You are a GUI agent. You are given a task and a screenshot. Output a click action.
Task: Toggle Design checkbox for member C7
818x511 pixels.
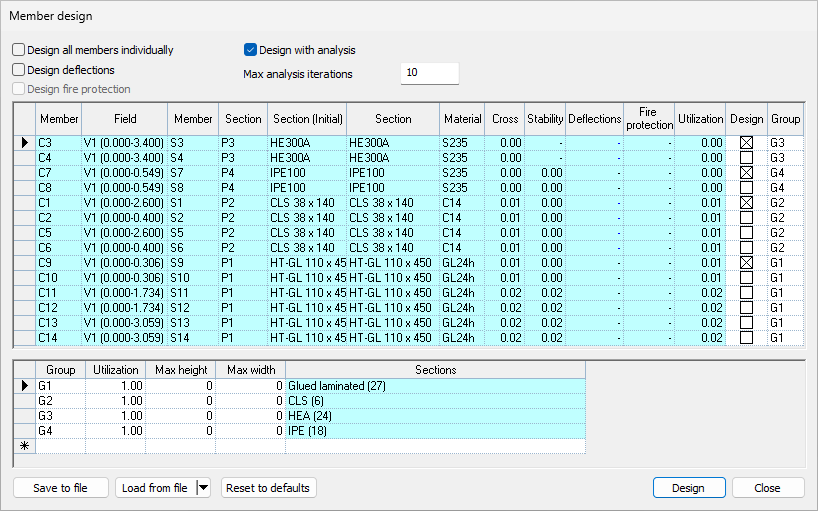(x=747, y=173)
